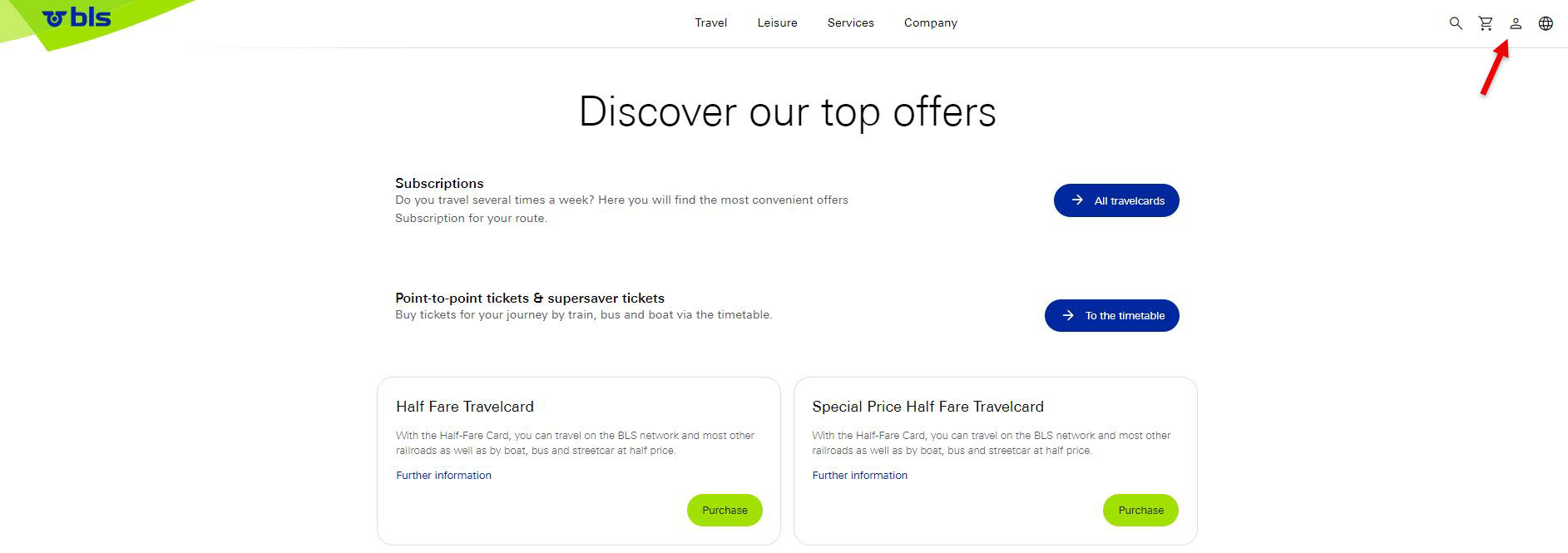Select the Special Price Half Fare Travelcard title
1568x553 pixels.
point(927,407)
